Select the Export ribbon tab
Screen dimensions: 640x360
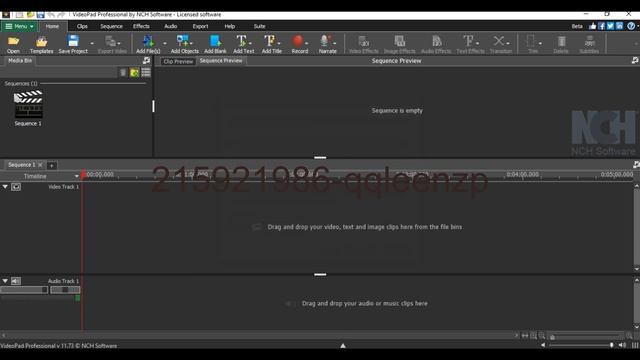pos(200,26)
